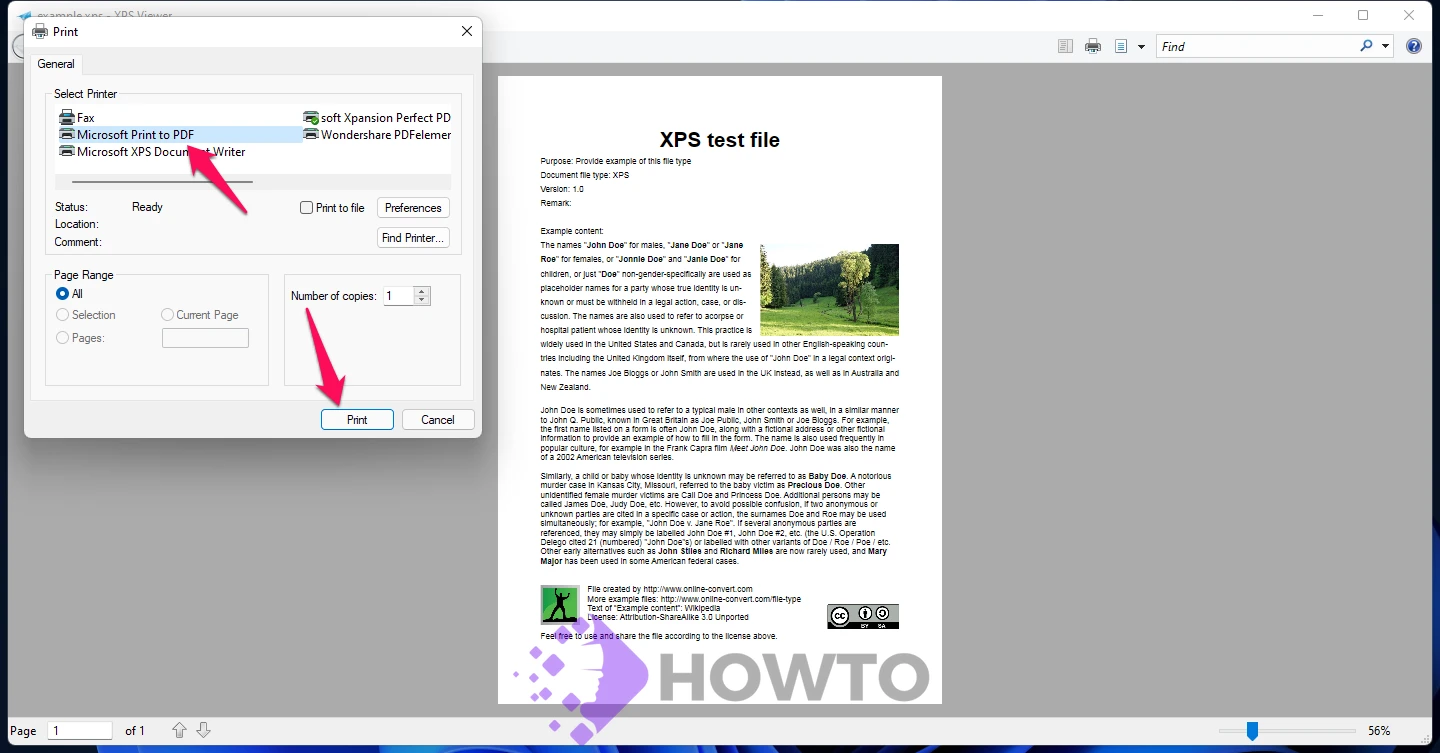The width and height of the screenshot is (1440, 753).
Task: Open the outline pane icon in XPS Viewer
Action: (x=1065, y=46)
